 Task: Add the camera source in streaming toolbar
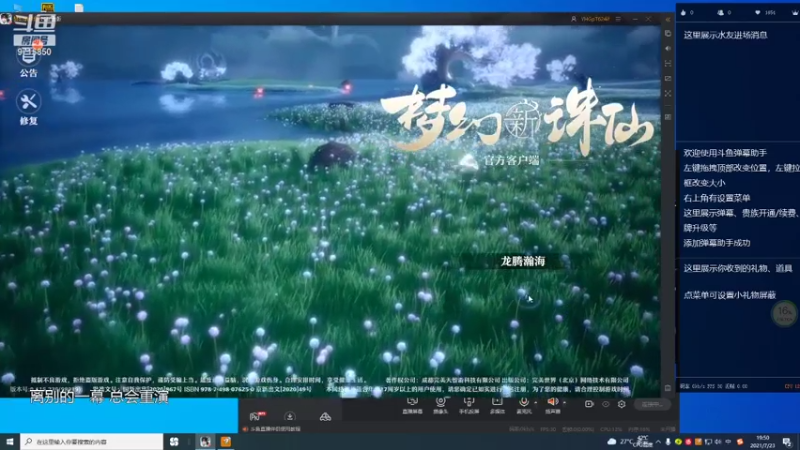(x=440, y=405)
